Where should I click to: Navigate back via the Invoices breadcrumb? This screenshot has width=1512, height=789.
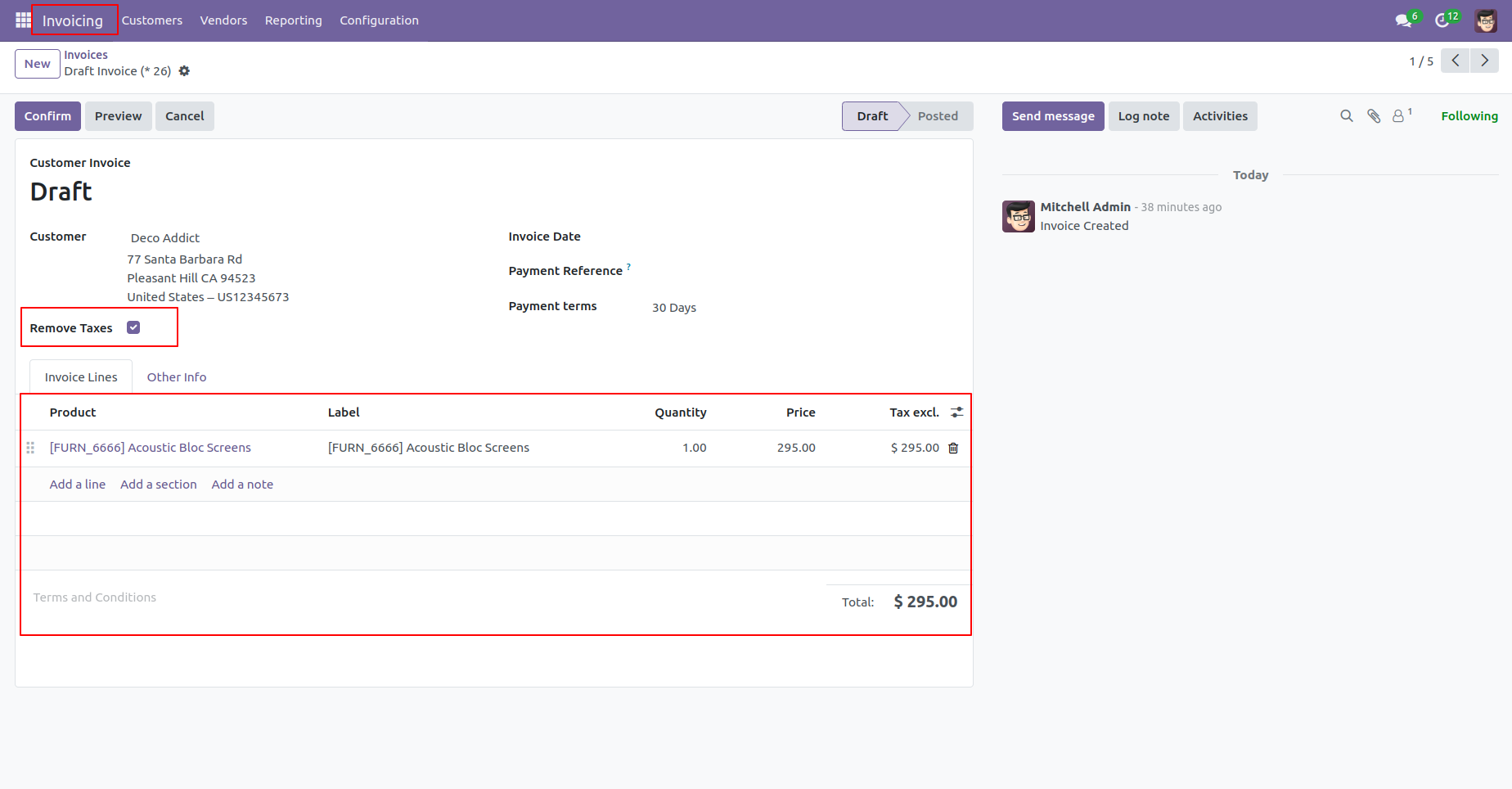(x=86, y=54)
